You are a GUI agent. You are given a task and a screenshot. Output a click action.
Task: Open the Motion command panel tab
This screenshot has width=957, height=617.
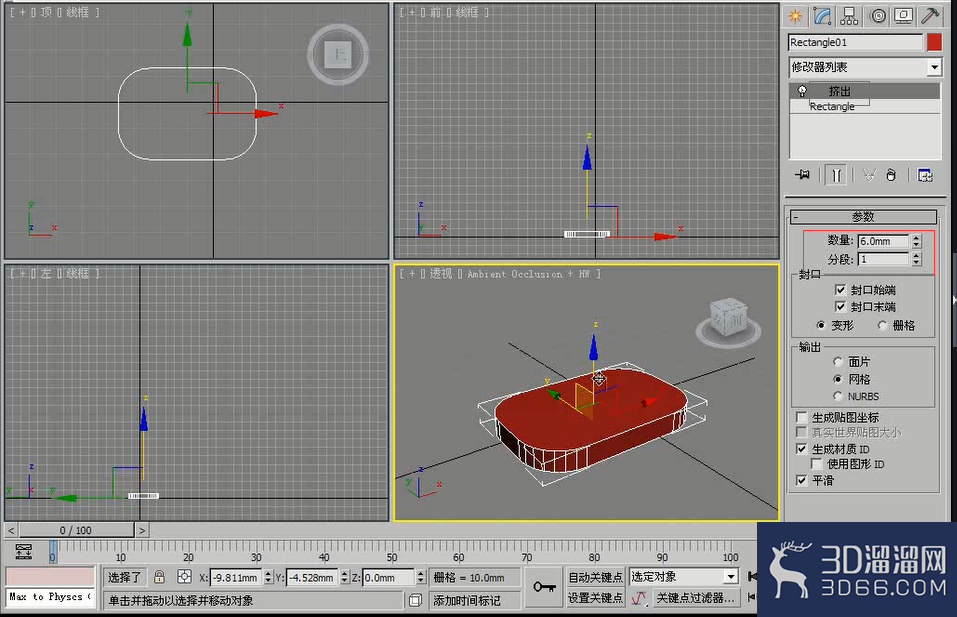point(878,16)
